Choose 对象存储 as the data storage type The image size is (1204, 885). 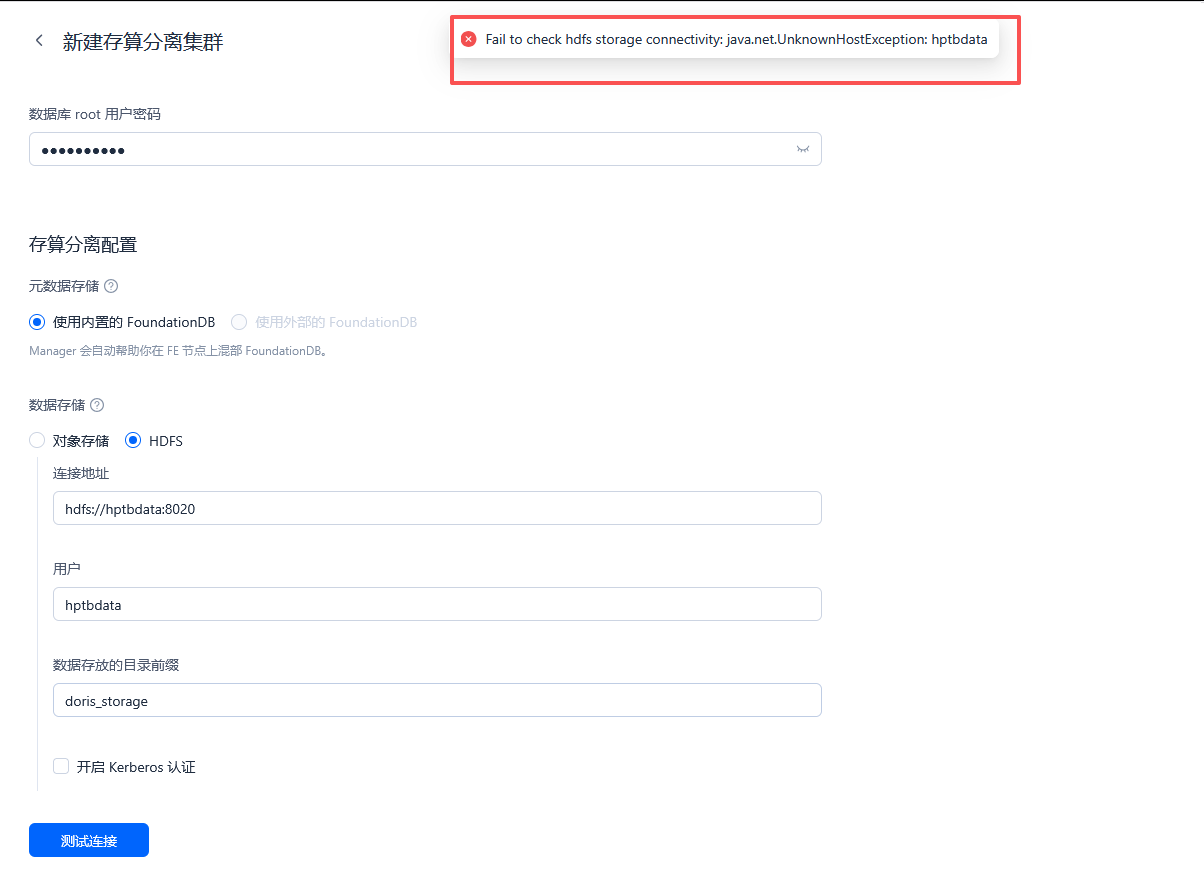tap(36, 440)
